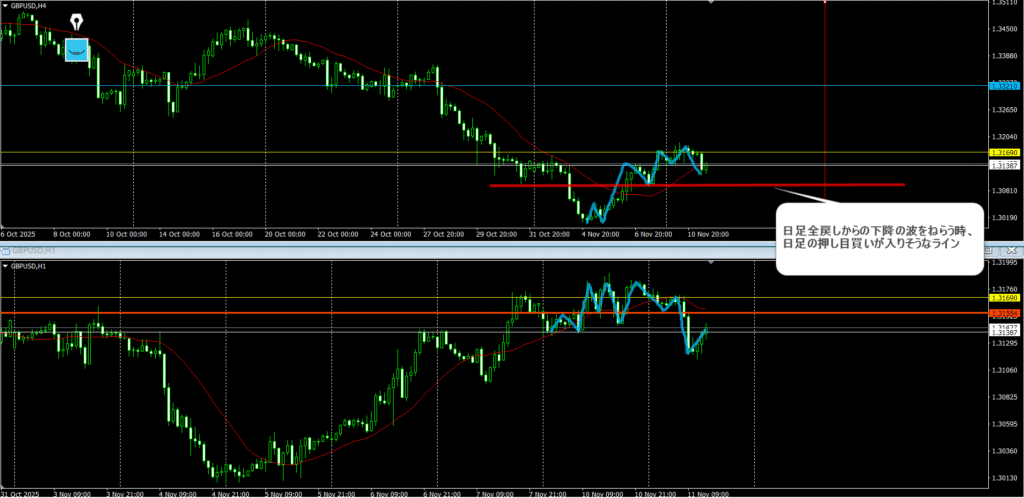The image size is (1024, 498).
Task: Click the H1 chart shift triangle marker
Action: [710, 262]
